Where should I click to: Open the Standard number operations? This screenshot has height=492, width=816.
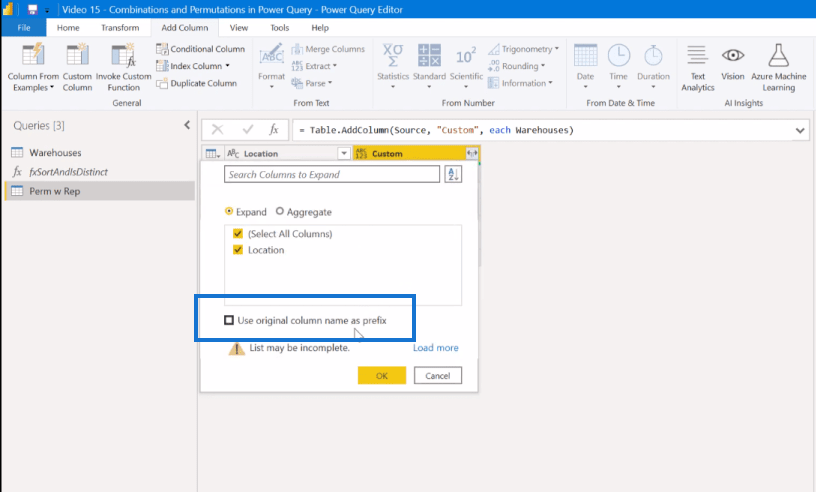point(429,67)
